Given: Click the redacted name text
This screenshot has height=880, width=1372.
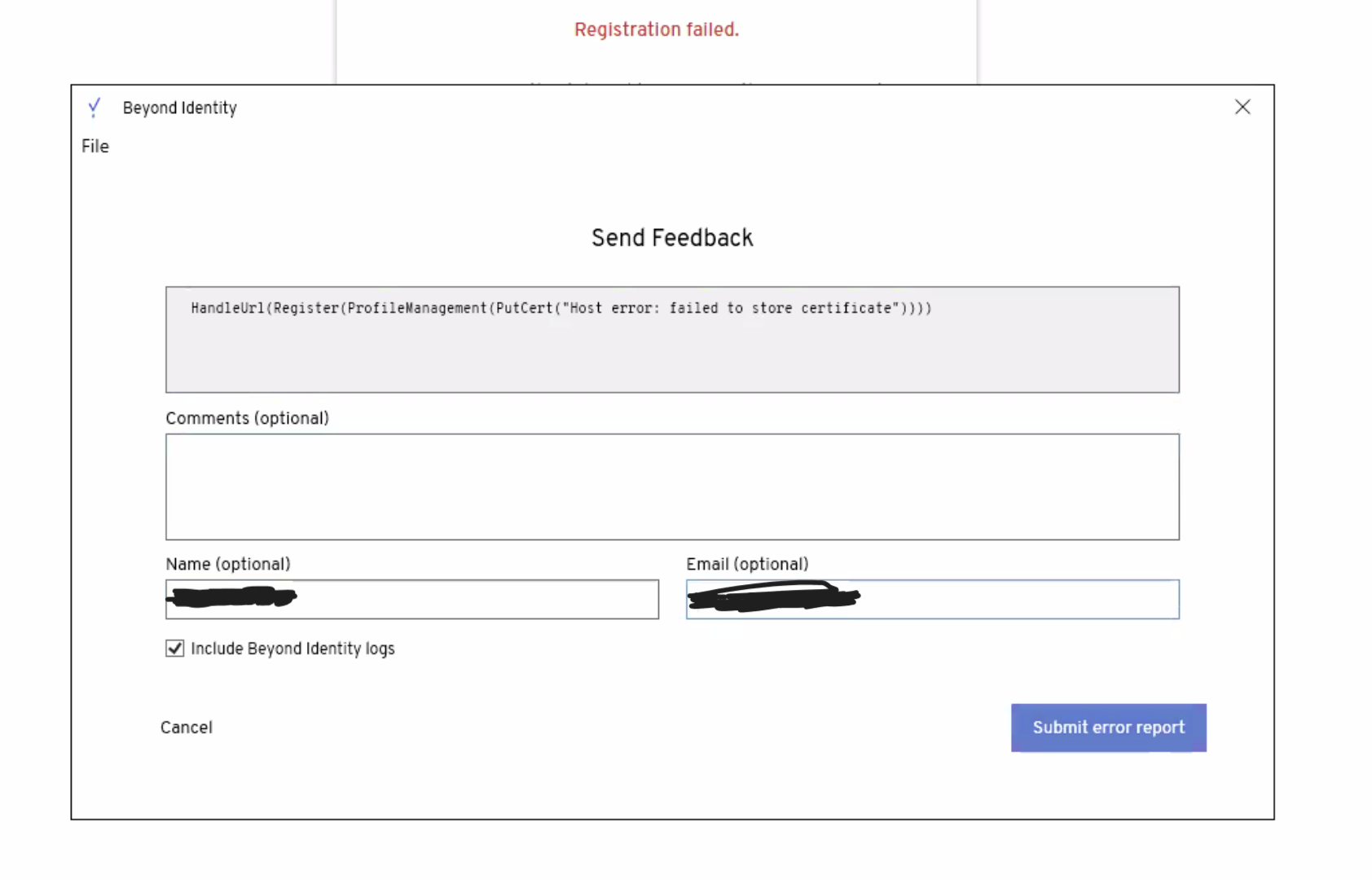Looking at the screenshot, I should point(231,597).
